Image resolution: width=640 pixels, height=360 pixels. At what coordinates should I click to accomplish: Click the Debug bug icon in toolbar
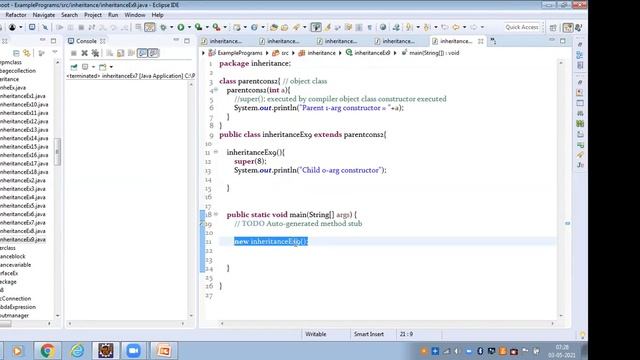(x=163, y=27)
